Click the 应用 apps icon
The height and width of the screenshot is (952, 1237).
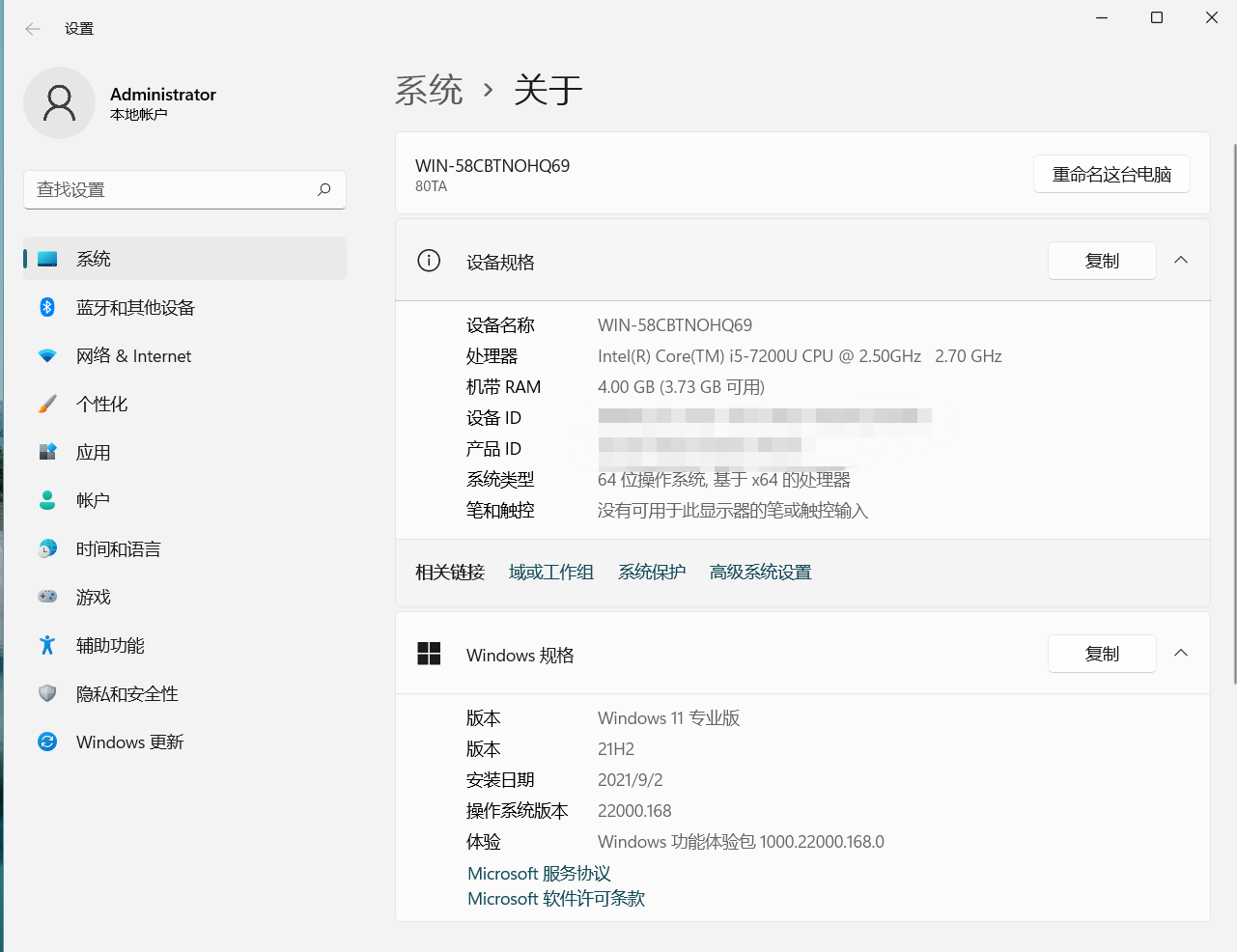point(47,452)
